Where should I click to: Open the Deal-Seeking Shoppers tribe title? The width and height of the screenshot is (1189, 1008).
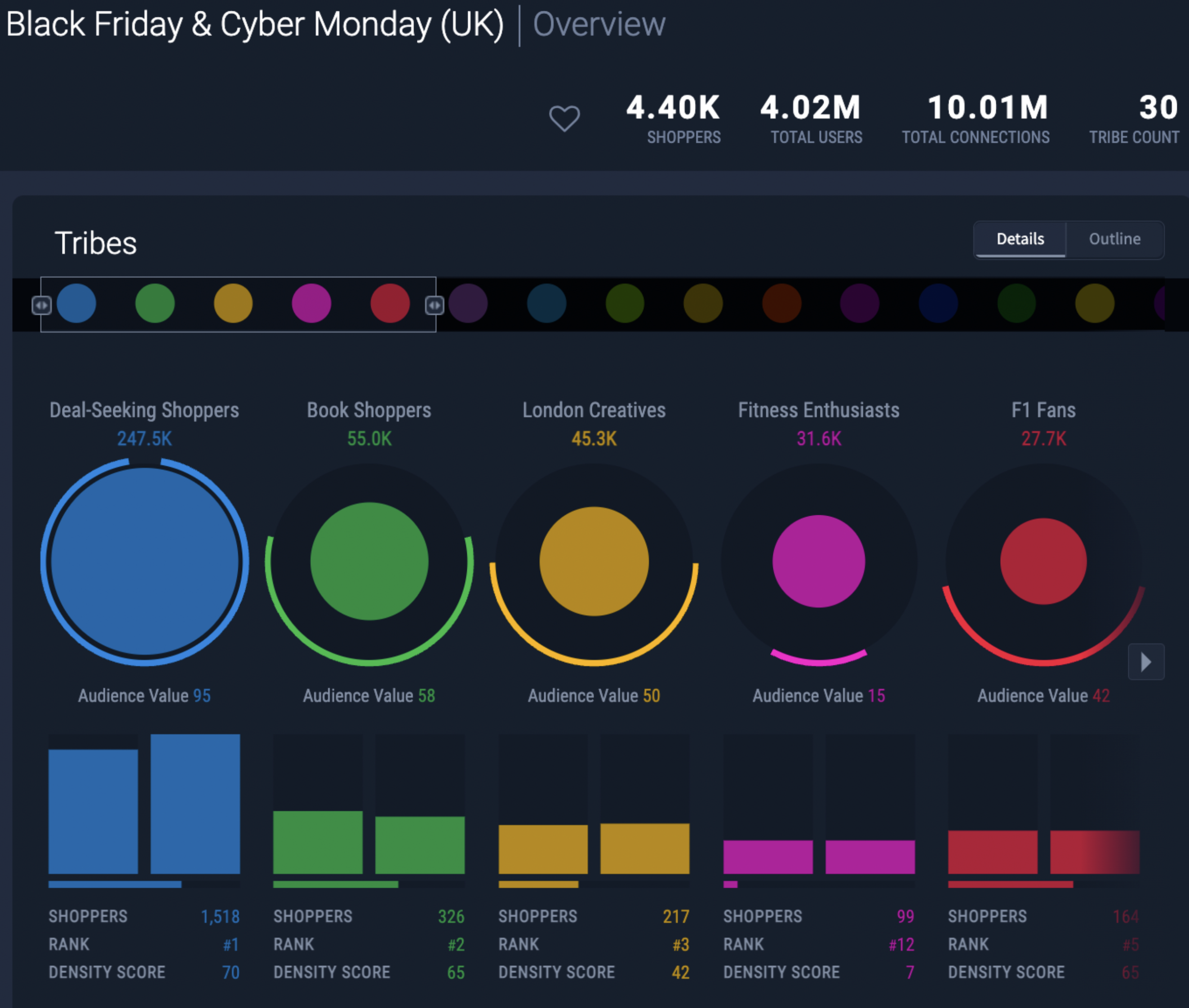(x=144, y=410)
